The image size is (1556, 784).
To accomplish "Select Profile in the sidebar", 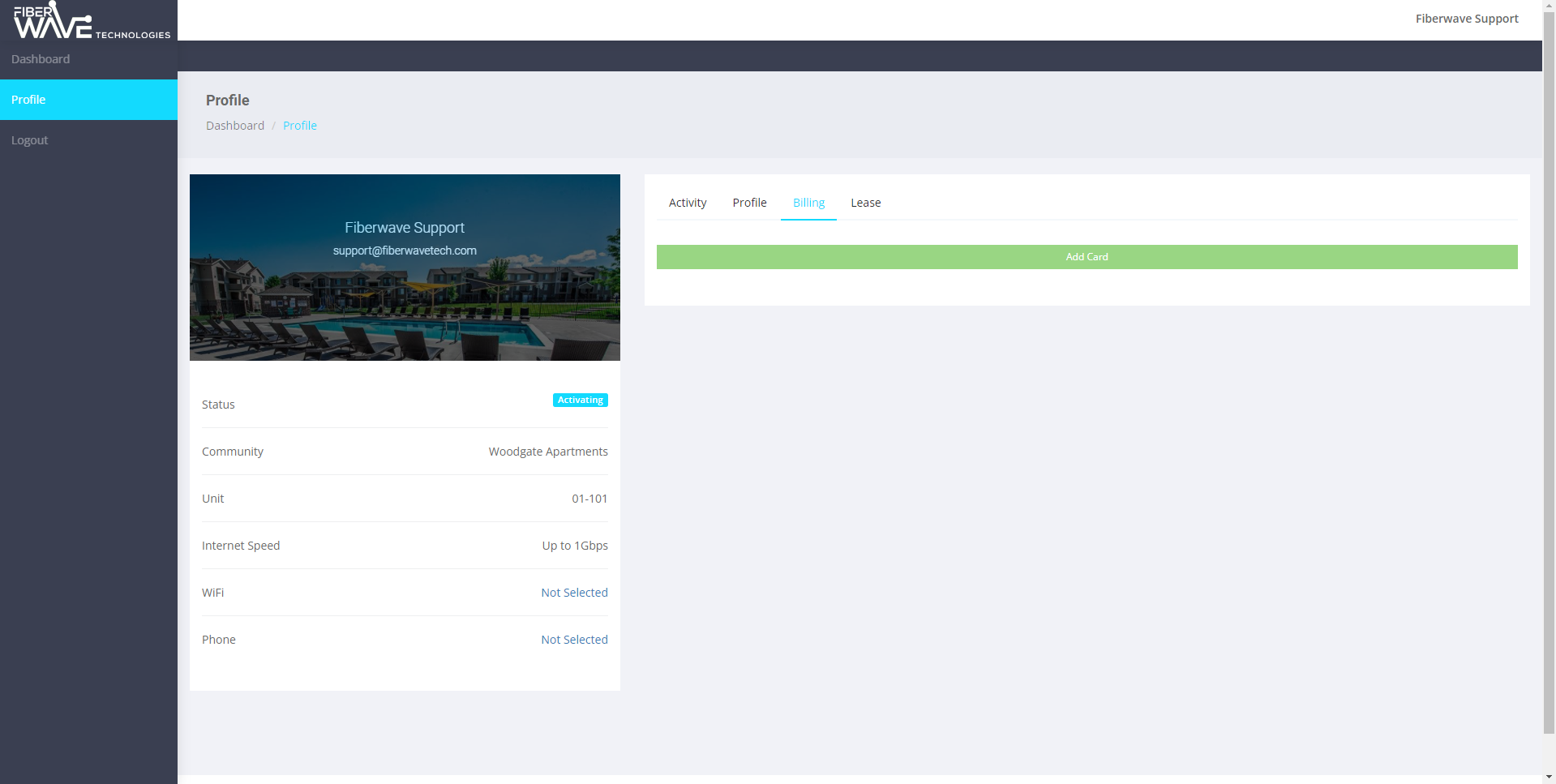I will click(88, 100).
